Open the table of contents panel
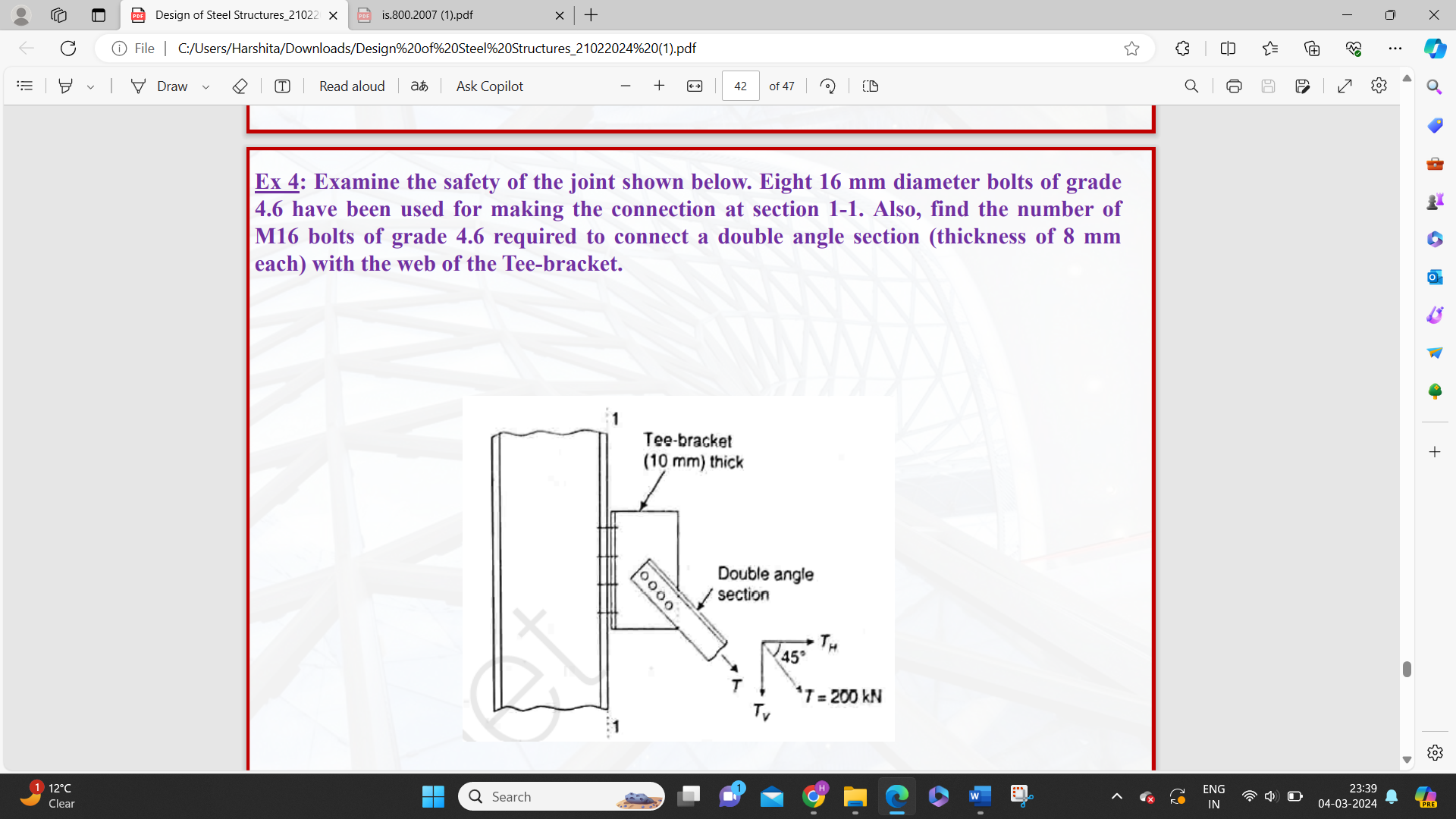The width and height of the screenshot is (1456, 819). pyautogui.click(x=25, y=86)
